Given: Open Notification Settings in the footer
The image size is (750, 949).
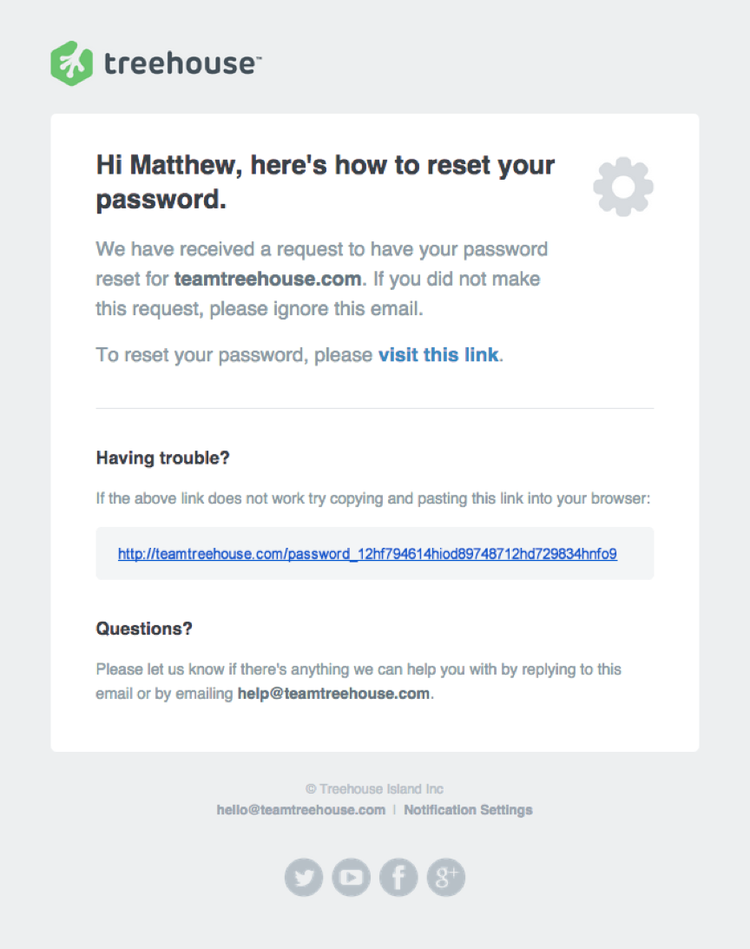Looking at the screenshot, I should 468,810.
